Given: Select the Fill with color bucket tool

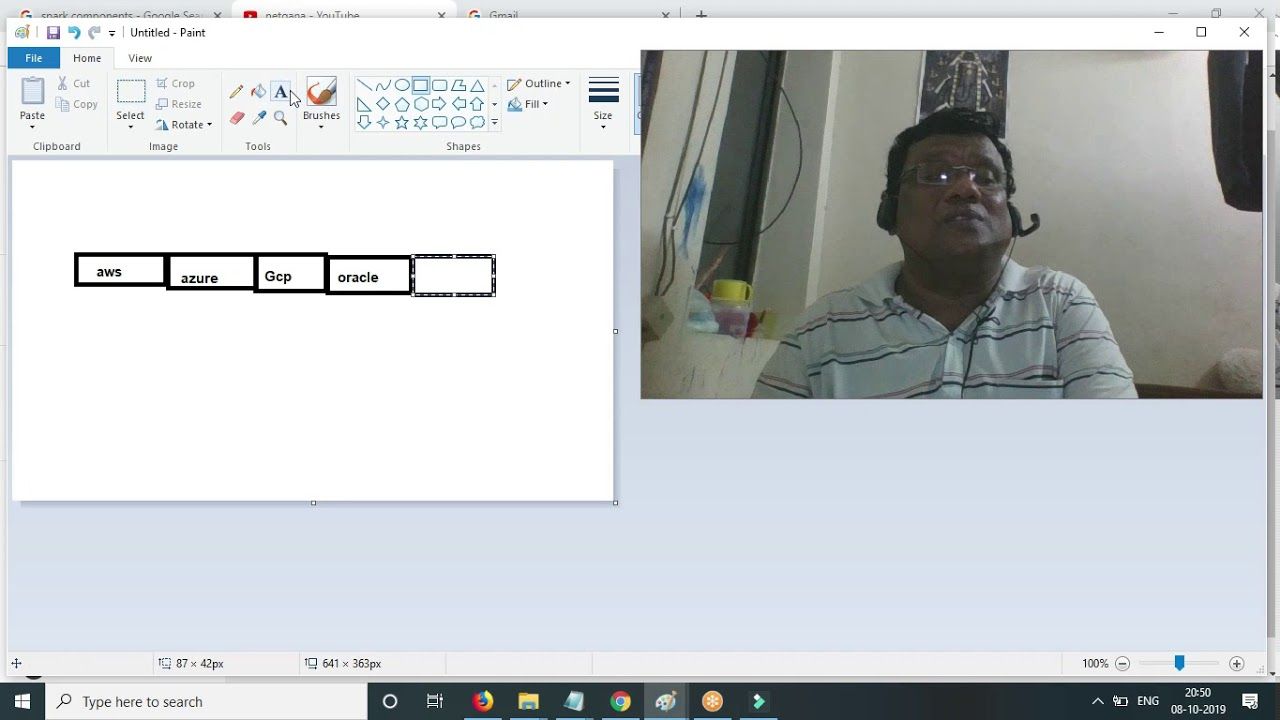Looking at the screenshot, I should tap(258, 92).
